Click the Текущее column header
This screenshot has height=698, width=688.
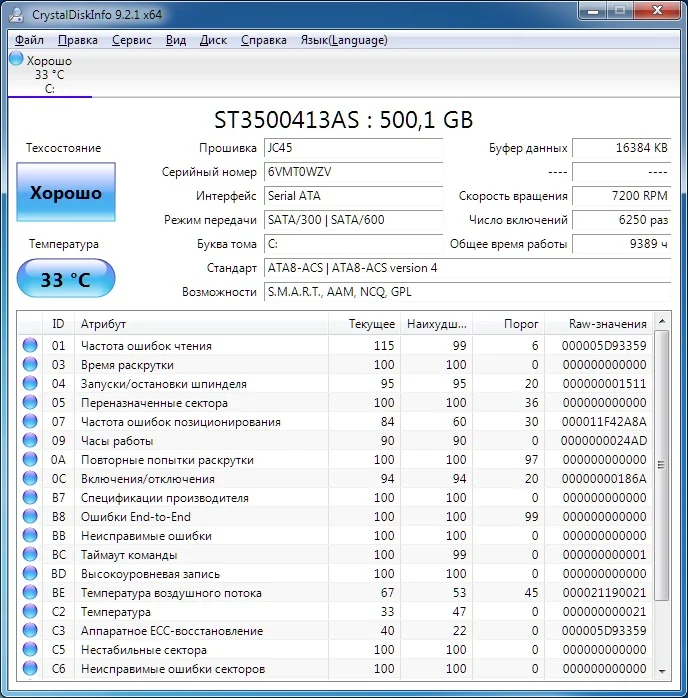coord(364,324)
